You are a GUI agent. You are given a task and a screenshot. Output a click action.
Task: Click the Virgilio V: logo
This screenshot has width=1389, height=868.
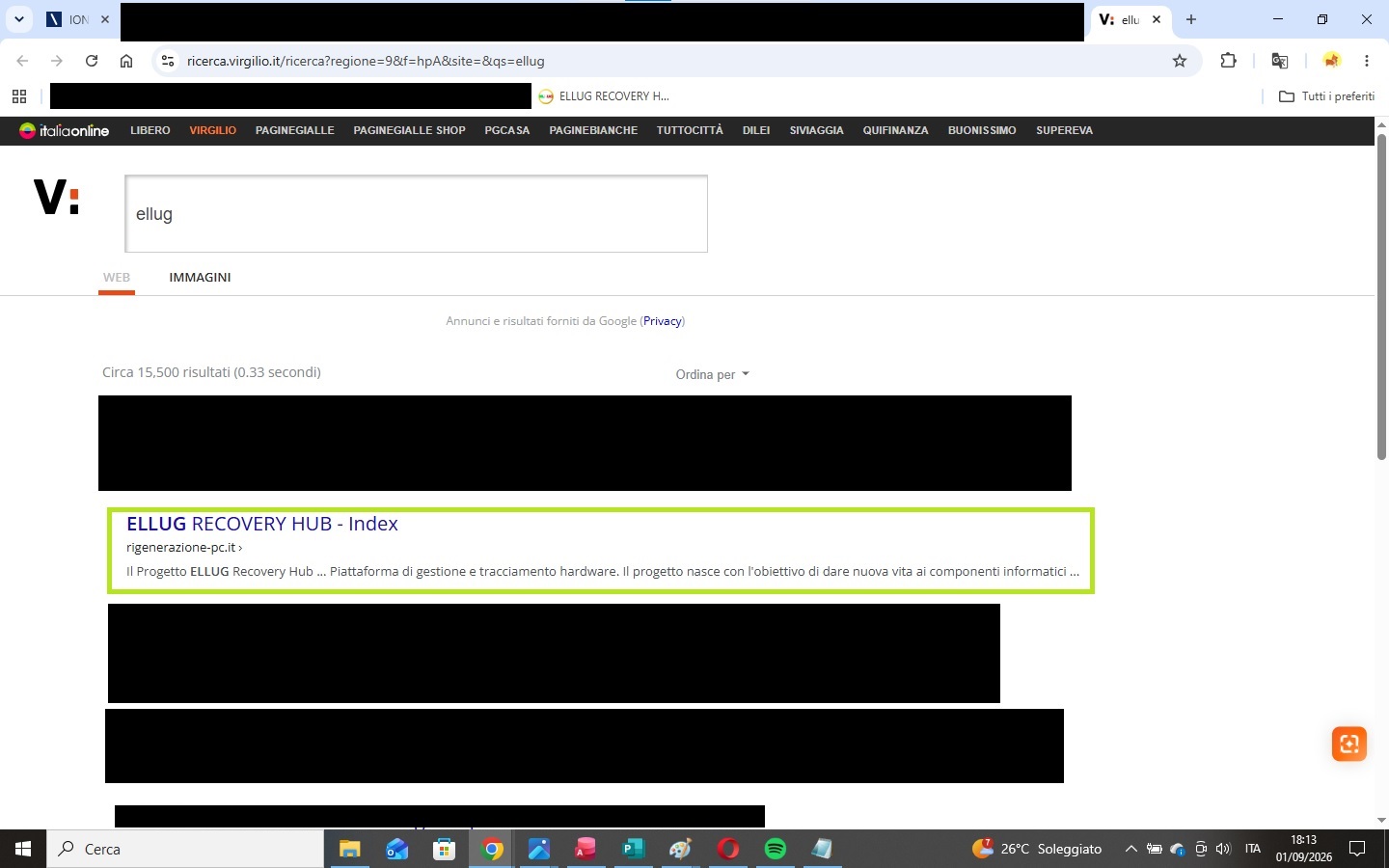[56, 198]
